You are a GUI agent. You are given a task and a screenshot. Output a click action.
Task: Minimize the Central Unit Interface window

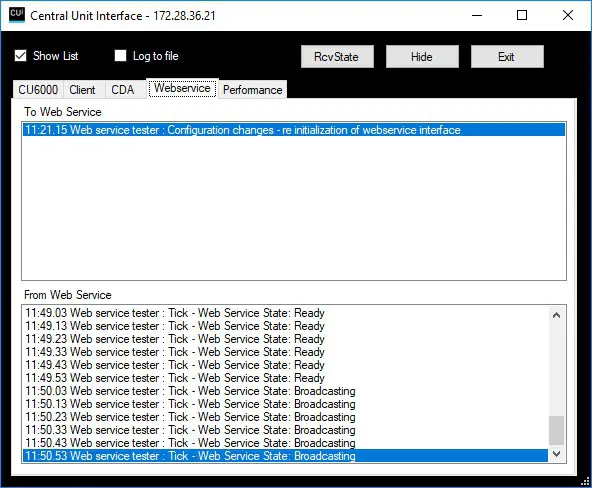(x=477, y=15)
